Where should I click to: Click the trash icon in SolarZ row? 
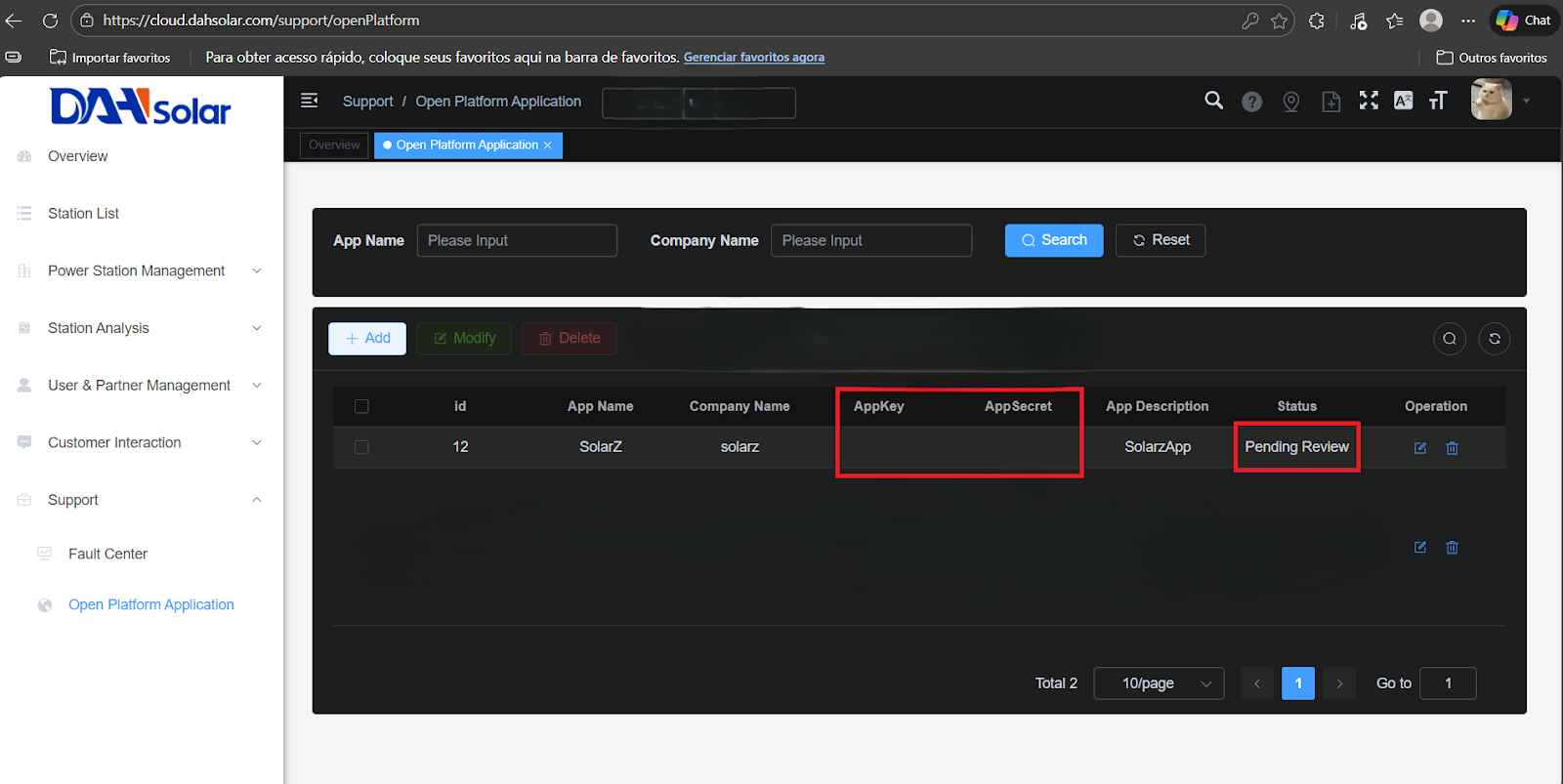click(1453, 448)
